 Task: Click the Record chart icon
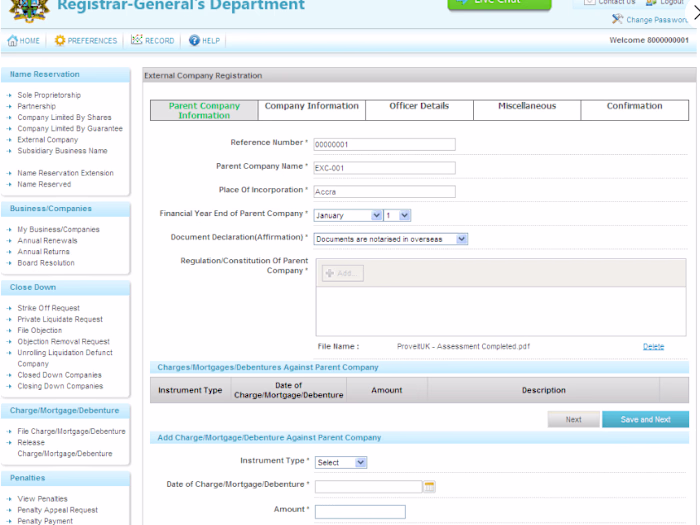(x=137, y=40)
